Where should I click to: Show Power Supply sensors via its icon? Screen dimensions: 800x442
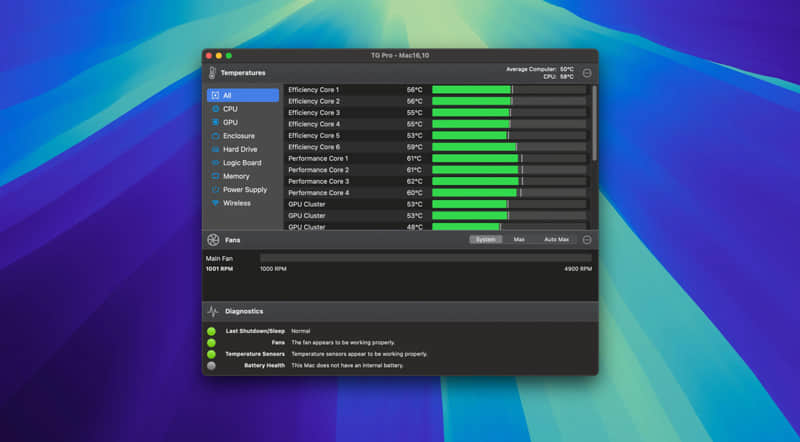[215, 189]
